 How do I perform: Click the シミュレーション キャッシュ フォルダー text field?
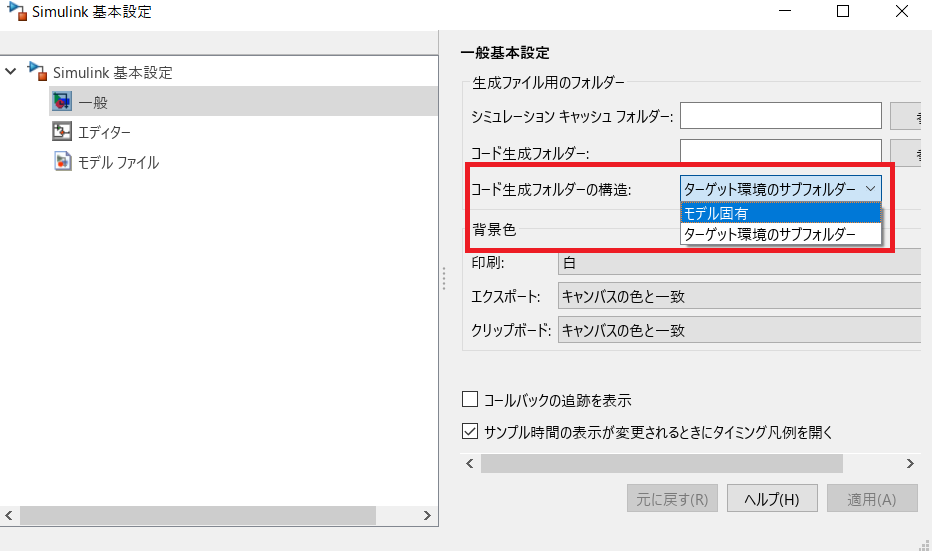[780, 116]
